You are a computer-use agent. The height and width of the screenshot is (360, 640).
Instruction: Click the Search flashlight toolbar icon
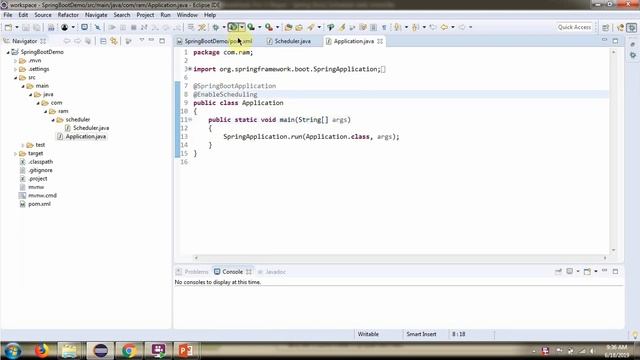click(311, 27)
